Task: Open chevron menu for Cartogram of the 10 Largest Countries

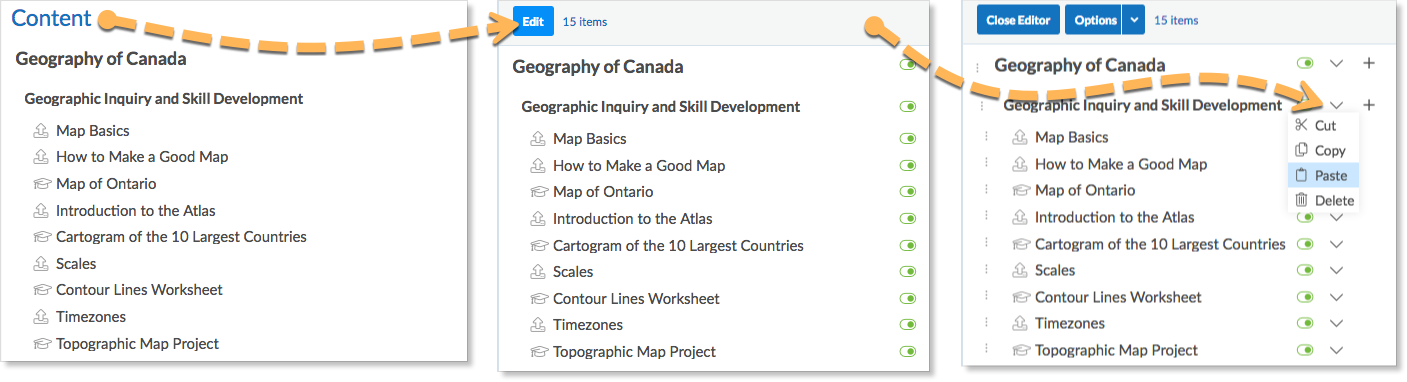Action: pos(1337,244)
